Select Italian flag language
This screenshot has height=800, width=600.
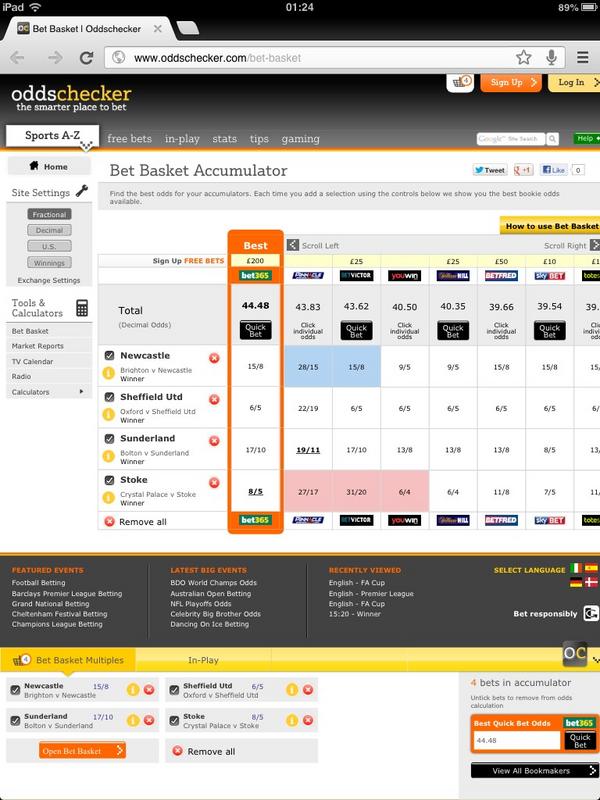click(x=576, y=568)
